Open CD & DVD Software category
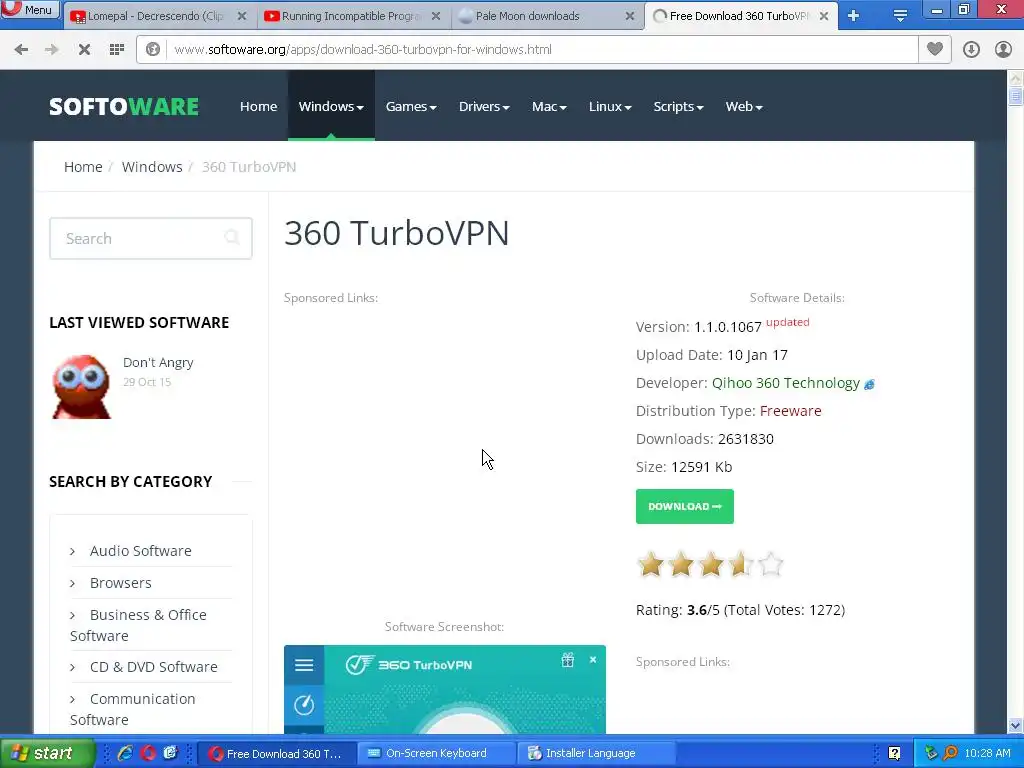 153,667
